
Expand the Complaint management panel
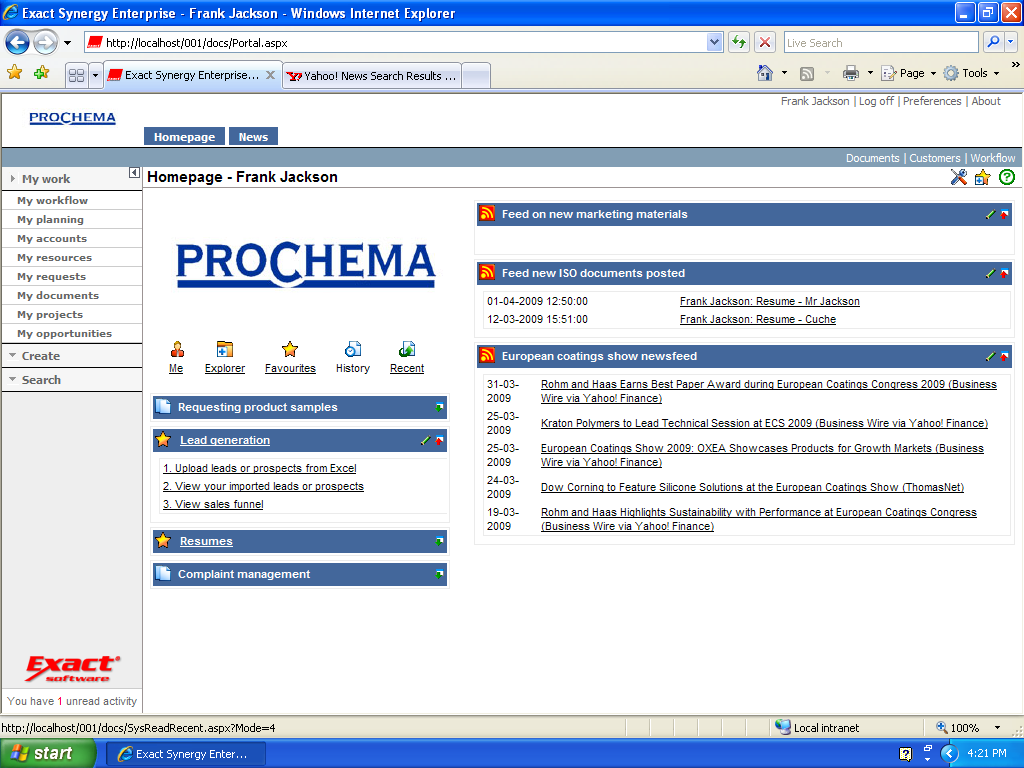coord(440,574)
